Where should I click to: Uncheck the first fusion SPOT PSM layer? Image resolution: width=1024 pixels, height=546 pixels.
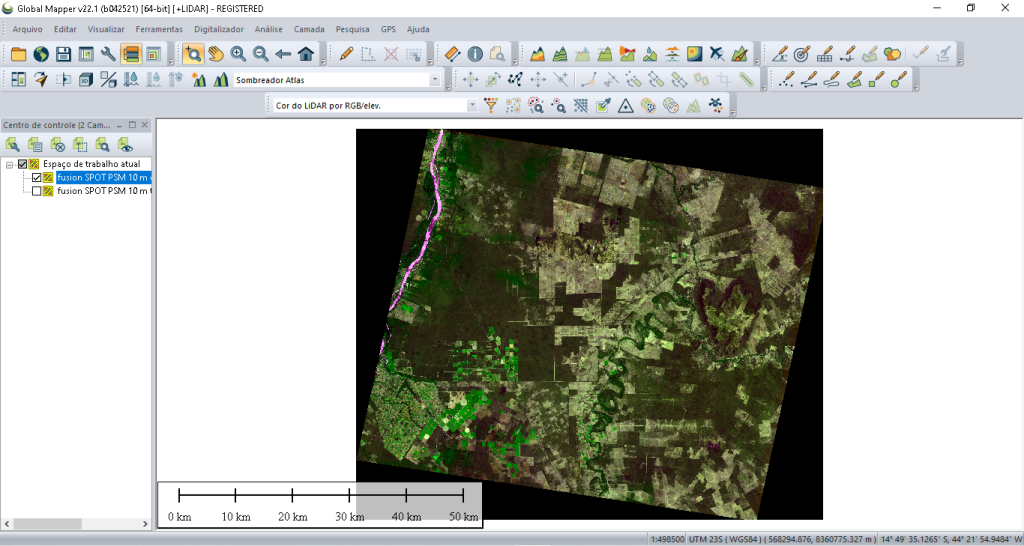37,178
